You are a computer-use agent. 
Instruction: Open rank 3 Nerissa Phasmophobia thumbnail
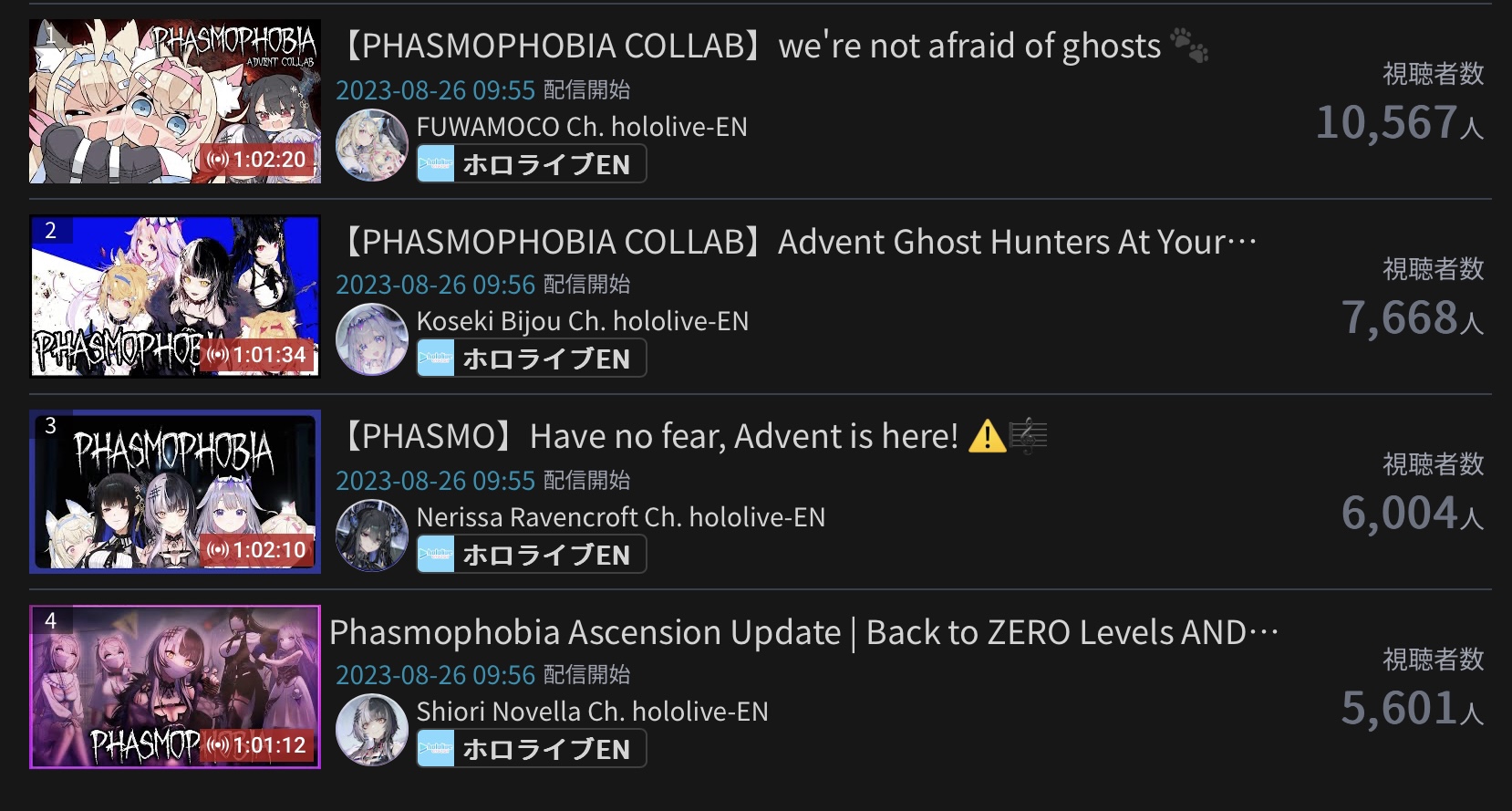[x=175, y=492]
